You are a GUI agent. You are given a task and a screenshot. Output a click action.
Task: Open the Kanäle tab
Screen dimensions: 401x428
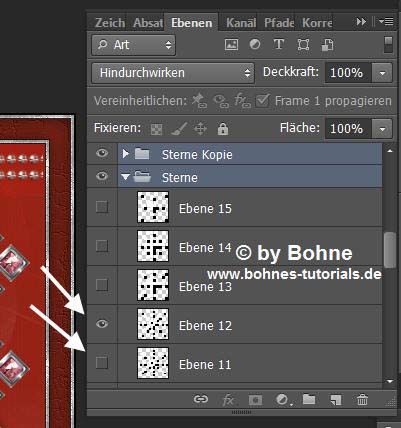click(241, 23)
